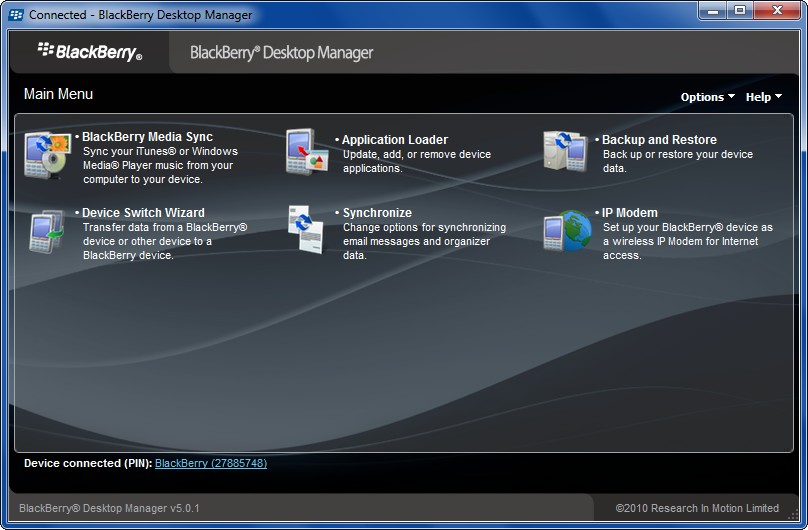Click the IP Modem globe icon
808x530 pixels.
(568, 230)
